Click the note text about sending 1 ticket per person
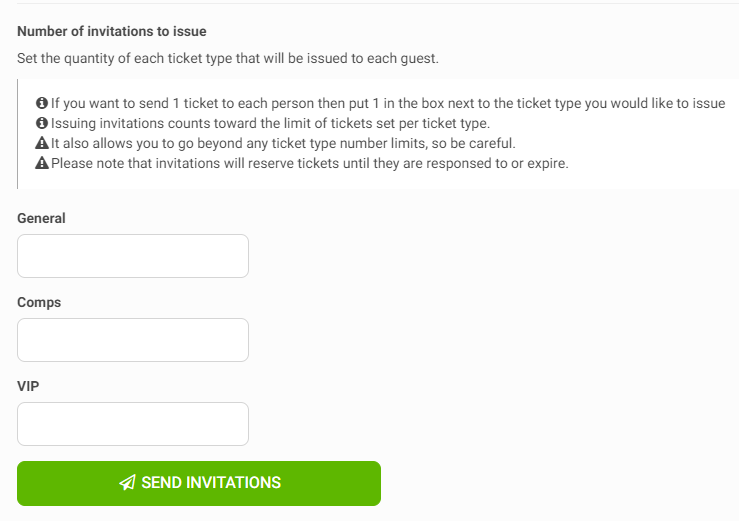The image size is (739, 521). point(388,103)
